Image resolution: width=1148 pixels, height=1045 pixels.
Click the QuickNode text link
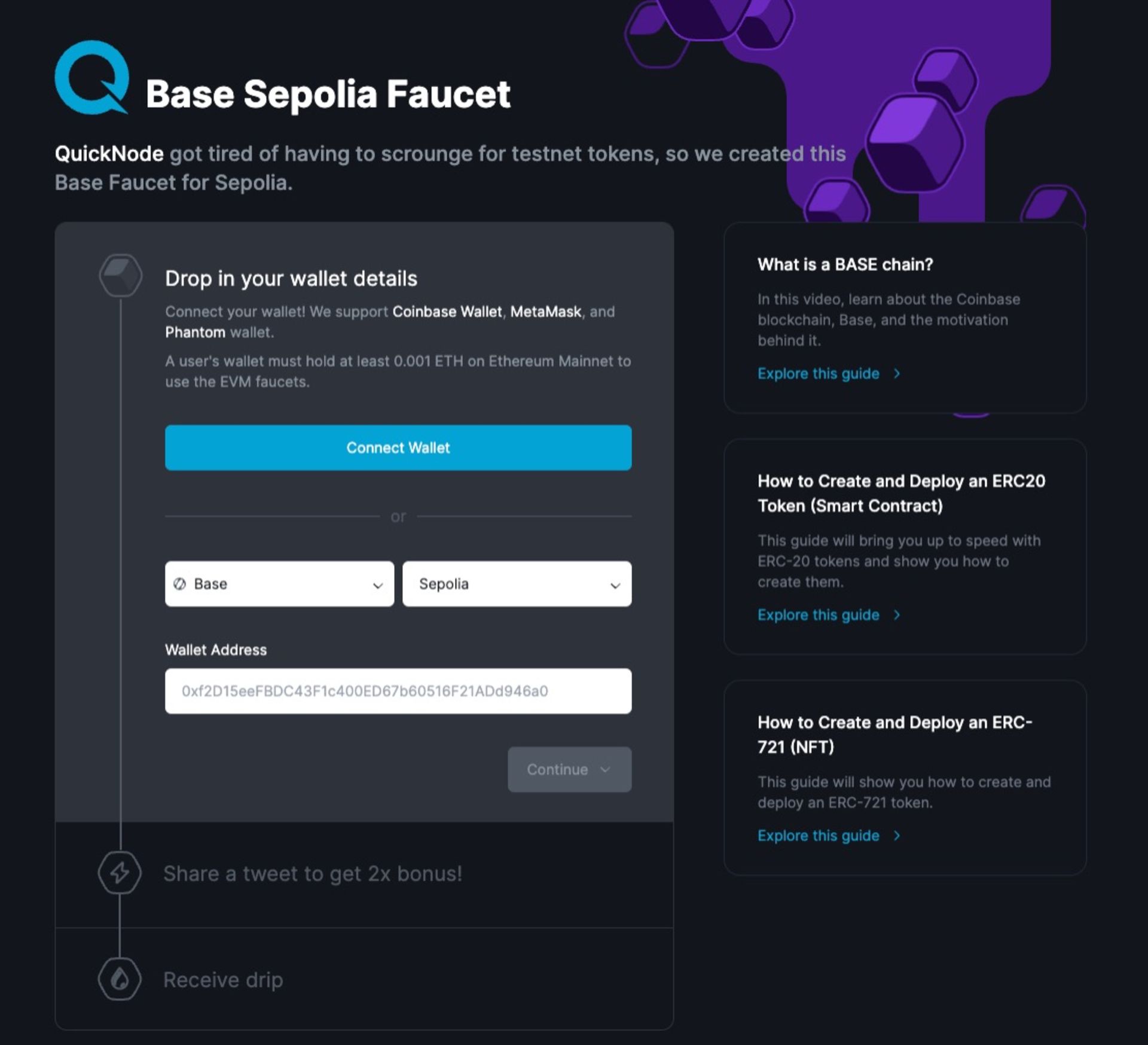pos(109,154)
